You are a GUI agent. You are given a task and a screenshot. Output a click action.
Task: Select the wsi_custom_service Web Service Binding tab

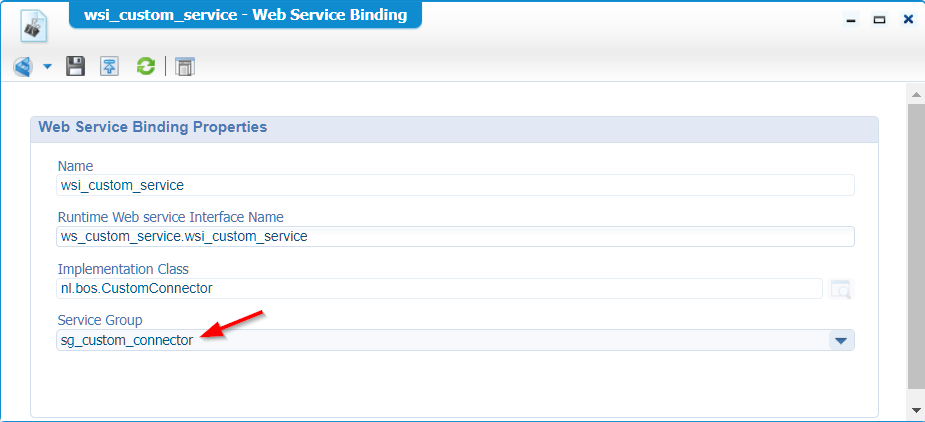(245, 15)
